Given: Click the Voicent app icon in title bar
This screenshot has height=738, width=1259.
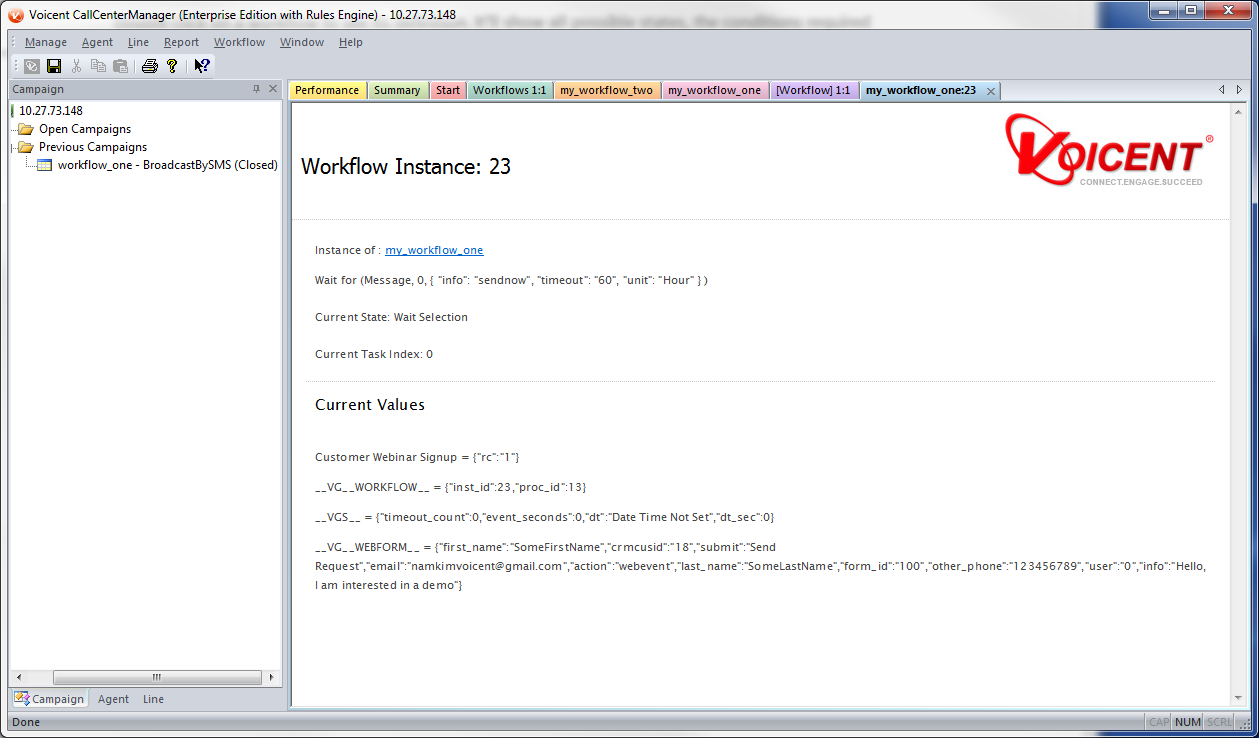Looking at the screenshot, I should [x=15, y=14].
